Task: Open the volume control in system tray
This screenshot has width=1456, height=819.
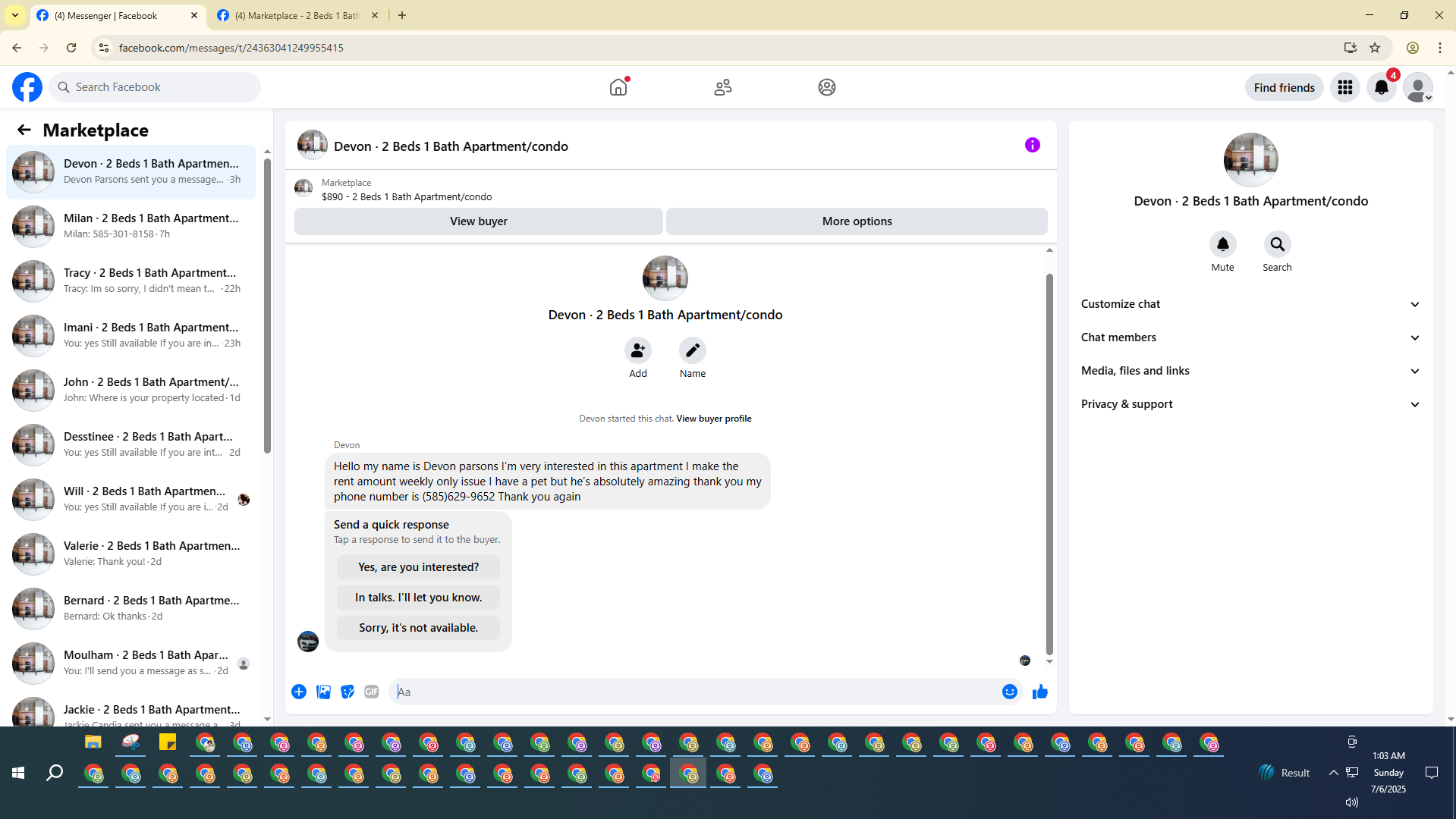Action: 1351,802
